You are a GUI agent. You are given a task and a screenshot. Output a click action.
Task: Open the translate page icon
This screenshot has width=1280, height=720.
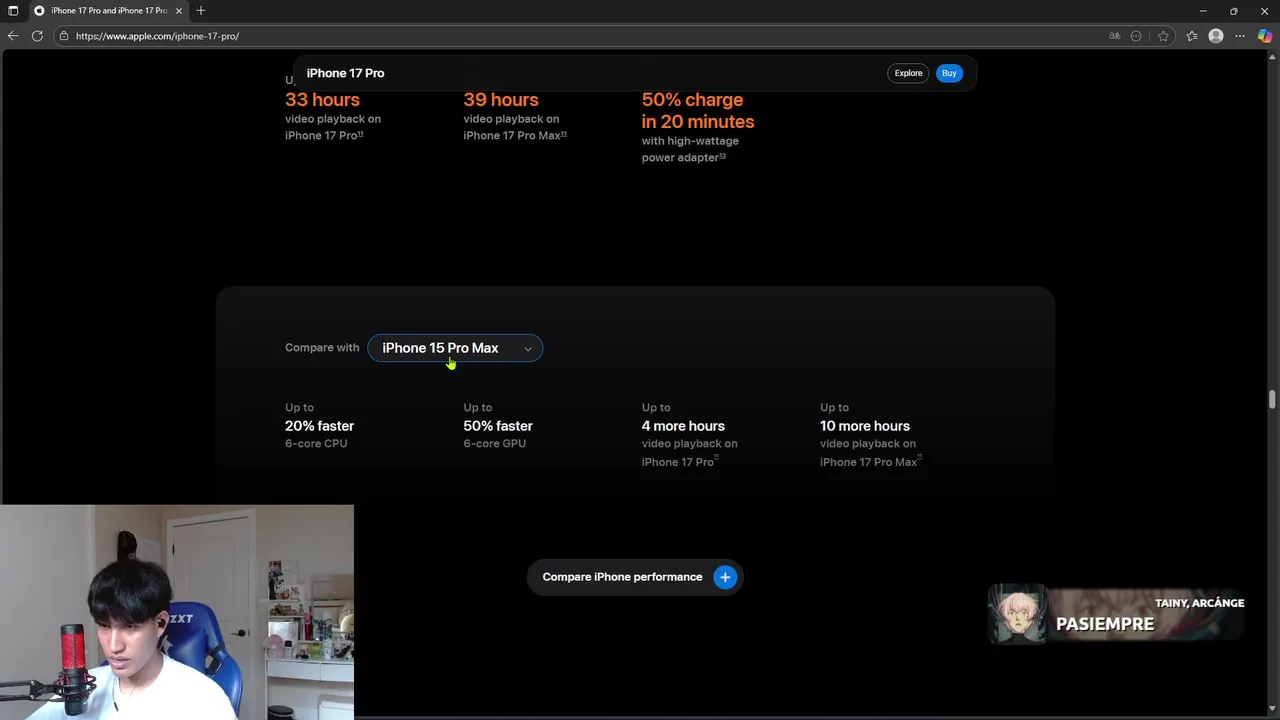tap(1115, 36)
